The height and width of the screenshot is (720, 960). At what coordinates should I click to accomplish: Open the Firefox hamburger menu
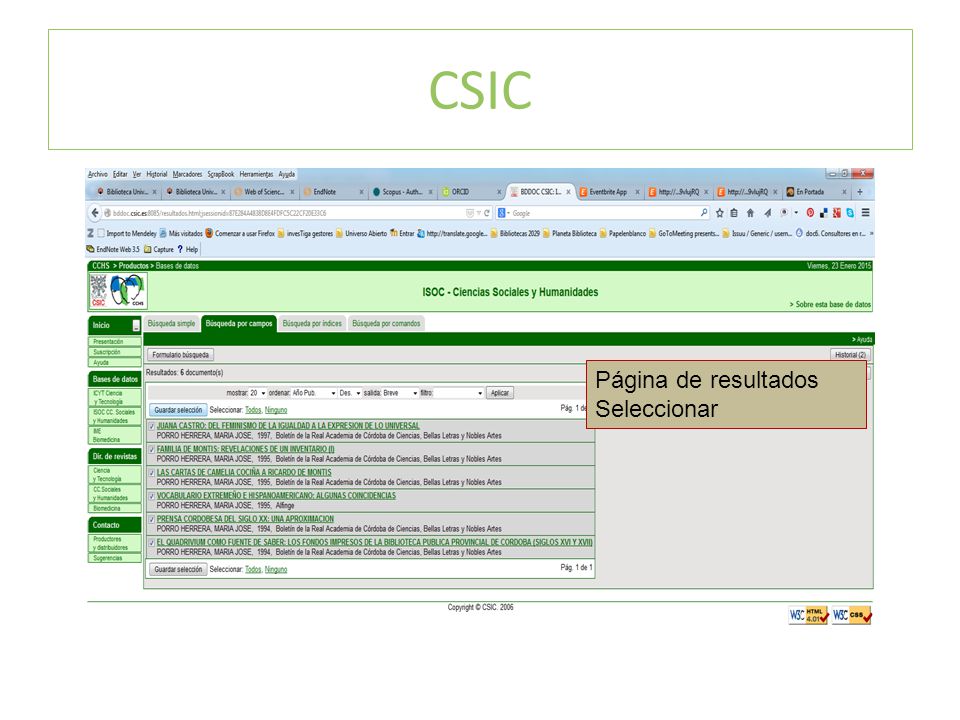[x=865, y=213]
